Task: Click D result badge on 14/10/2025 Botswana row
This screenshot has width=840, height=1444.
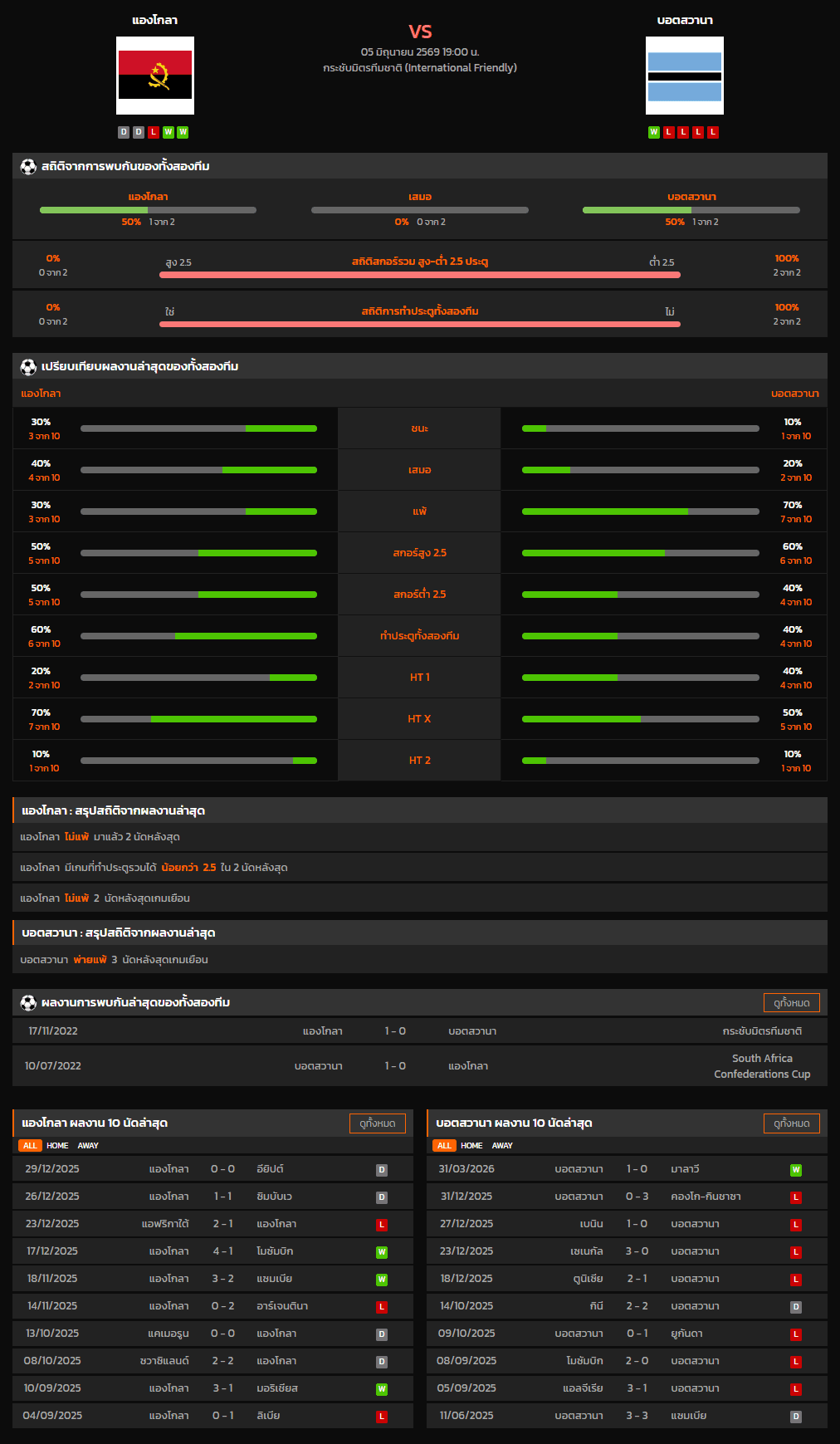Action: click(x=796, y=1307)
